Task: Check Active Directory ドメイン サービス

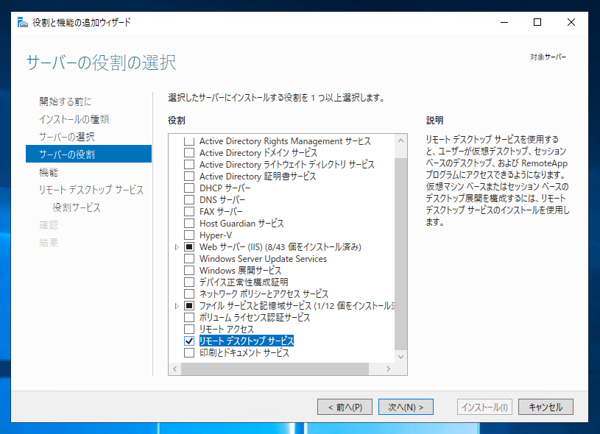Action: (x=189, y=153)
